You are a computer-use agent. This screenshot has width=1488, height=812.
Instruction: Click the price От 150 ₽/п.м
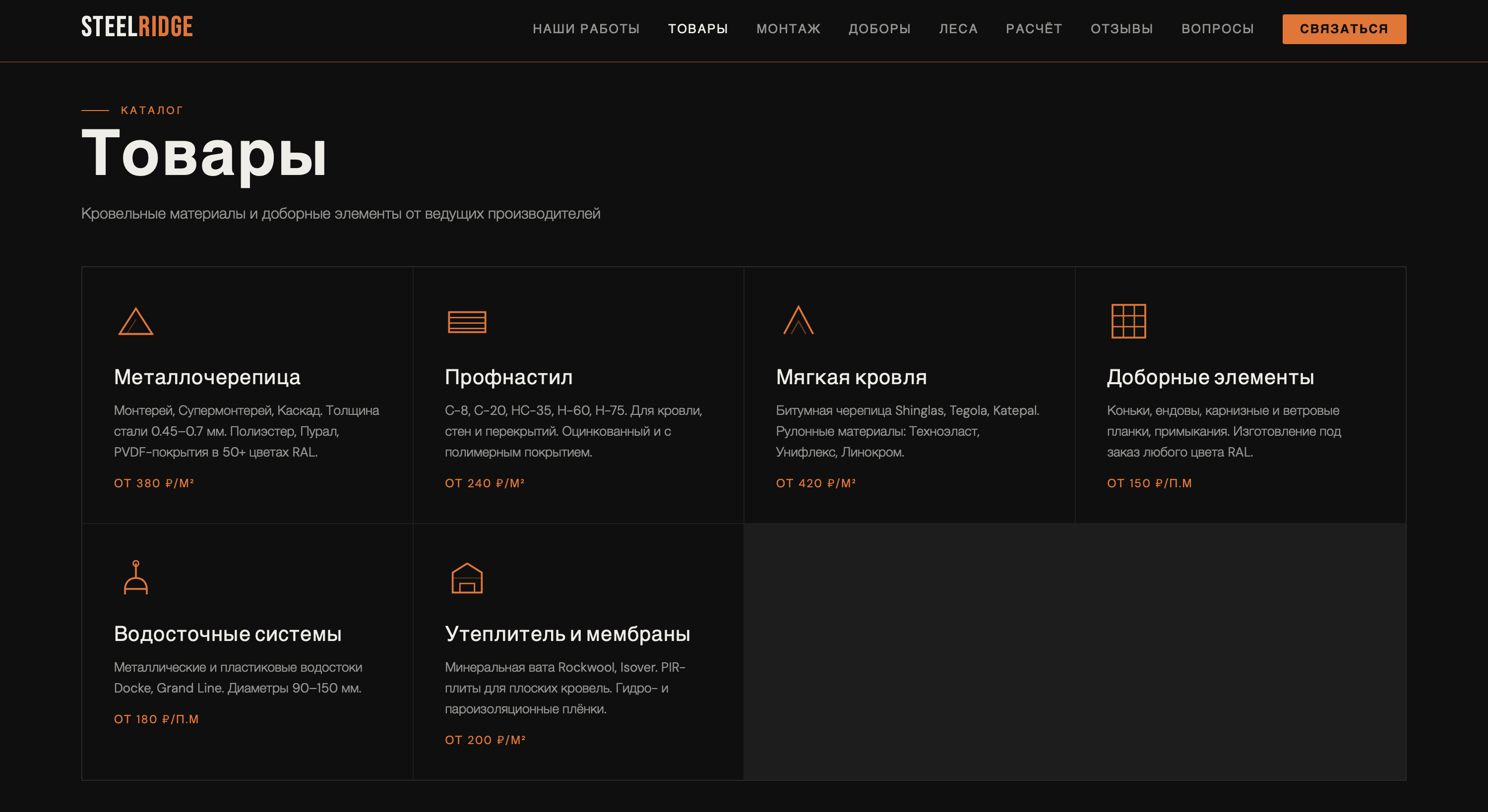tap(1149, 483)
